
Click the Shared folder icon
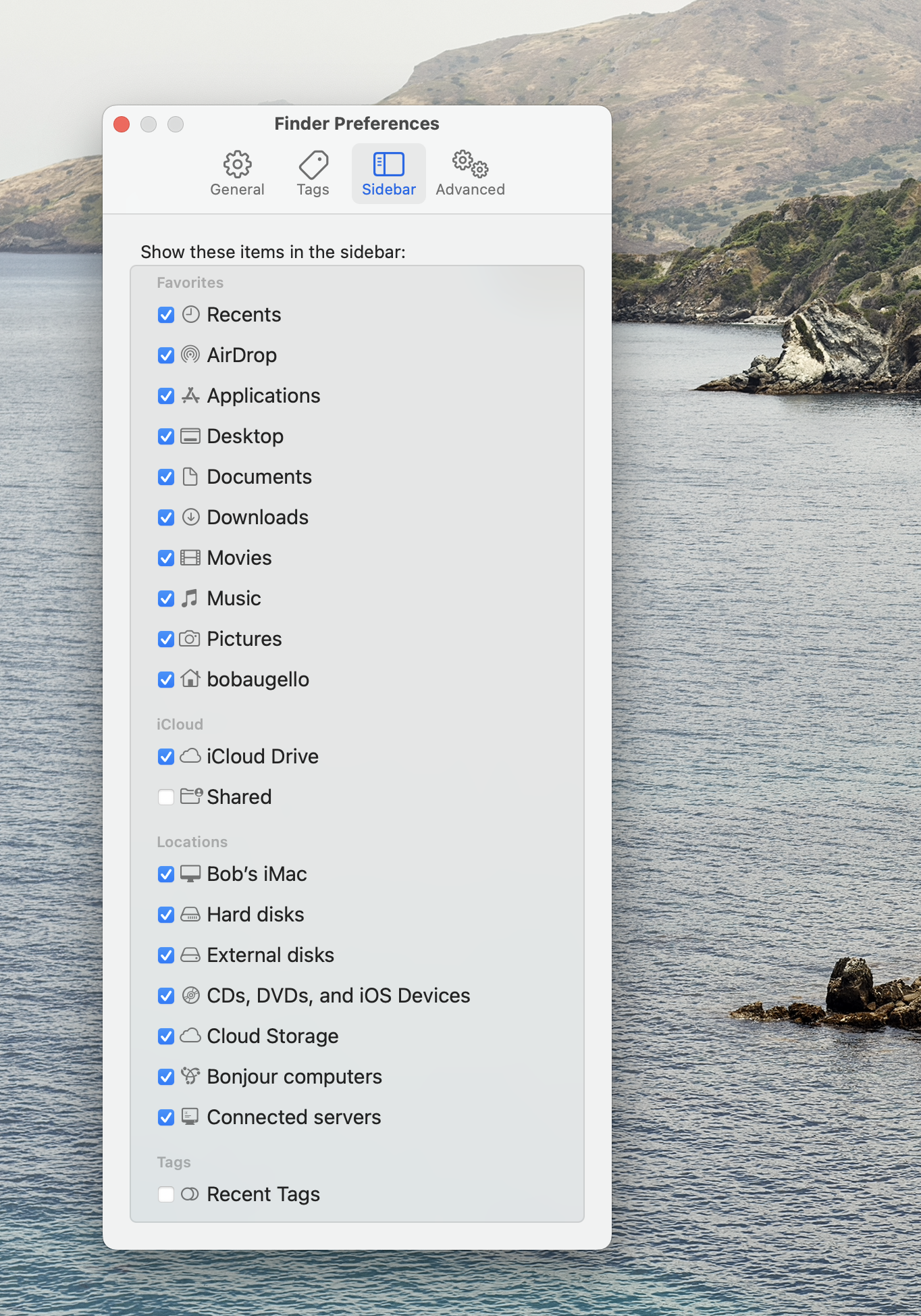point(192,796)
